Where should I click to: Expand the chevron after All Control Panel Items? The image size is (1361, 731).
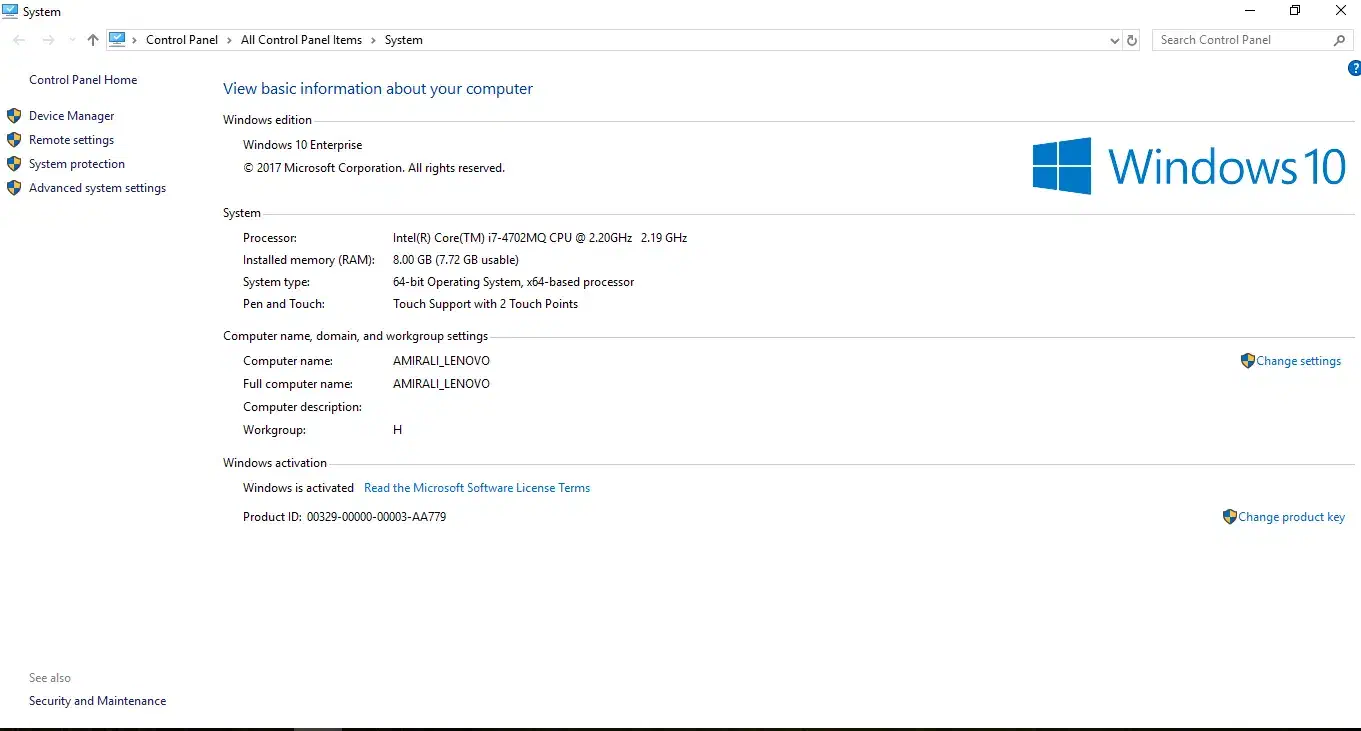[x=373, y=40]
